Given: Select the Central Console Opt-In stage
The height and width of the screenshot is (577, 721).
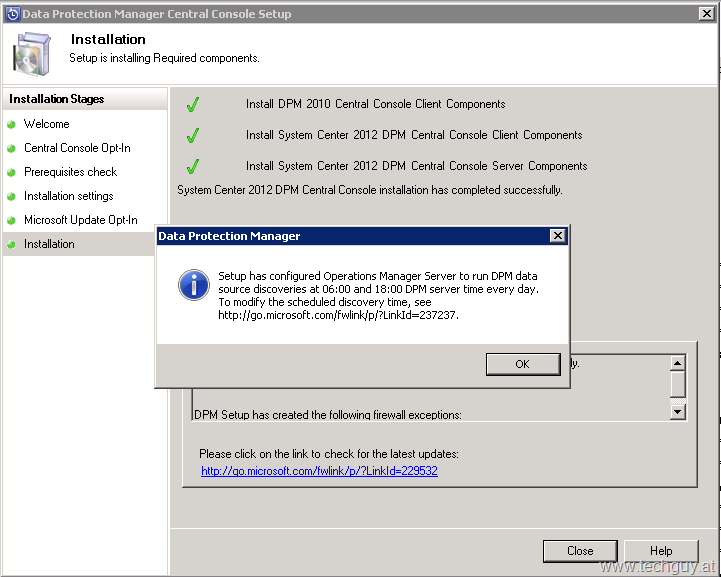Looking at the screenshot, I should (x=77, y=148).
